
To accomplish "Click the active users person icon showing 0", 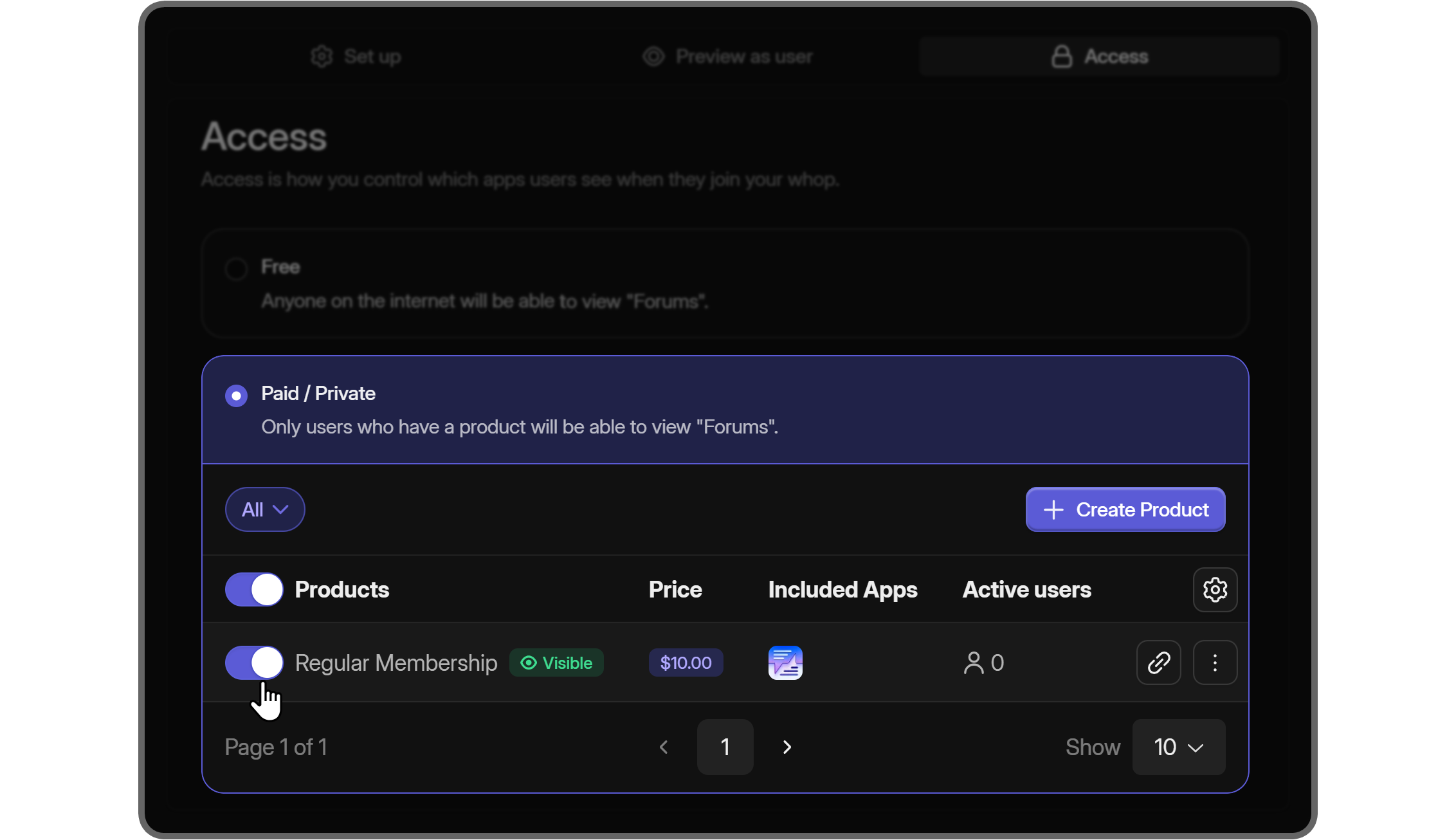I will click(x=972, y=662).
